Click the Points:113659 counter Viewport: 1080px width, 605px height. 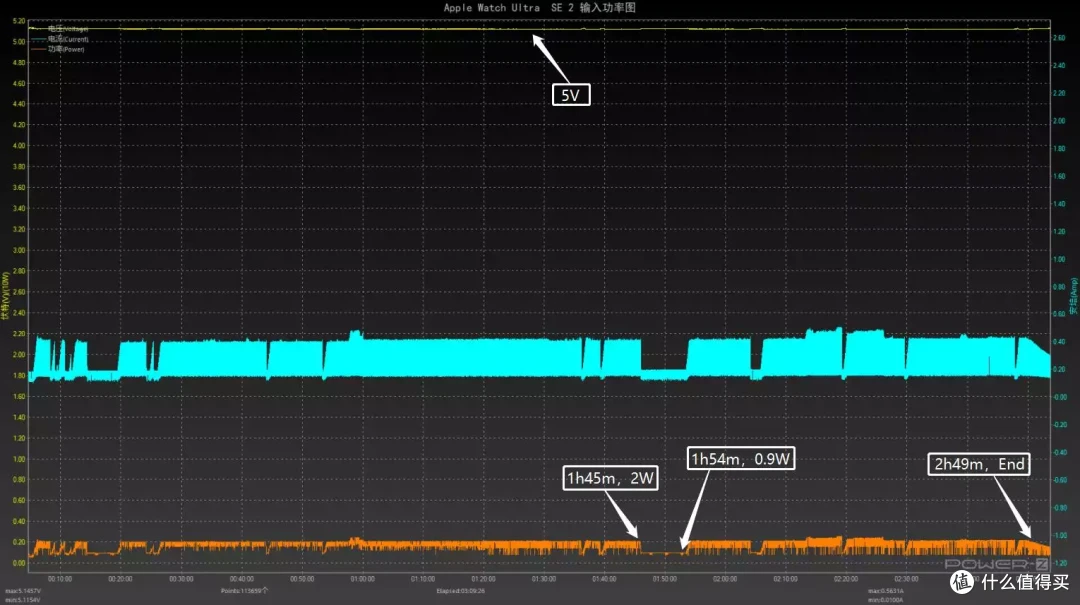pyautogui.click(x=245, y=591)
